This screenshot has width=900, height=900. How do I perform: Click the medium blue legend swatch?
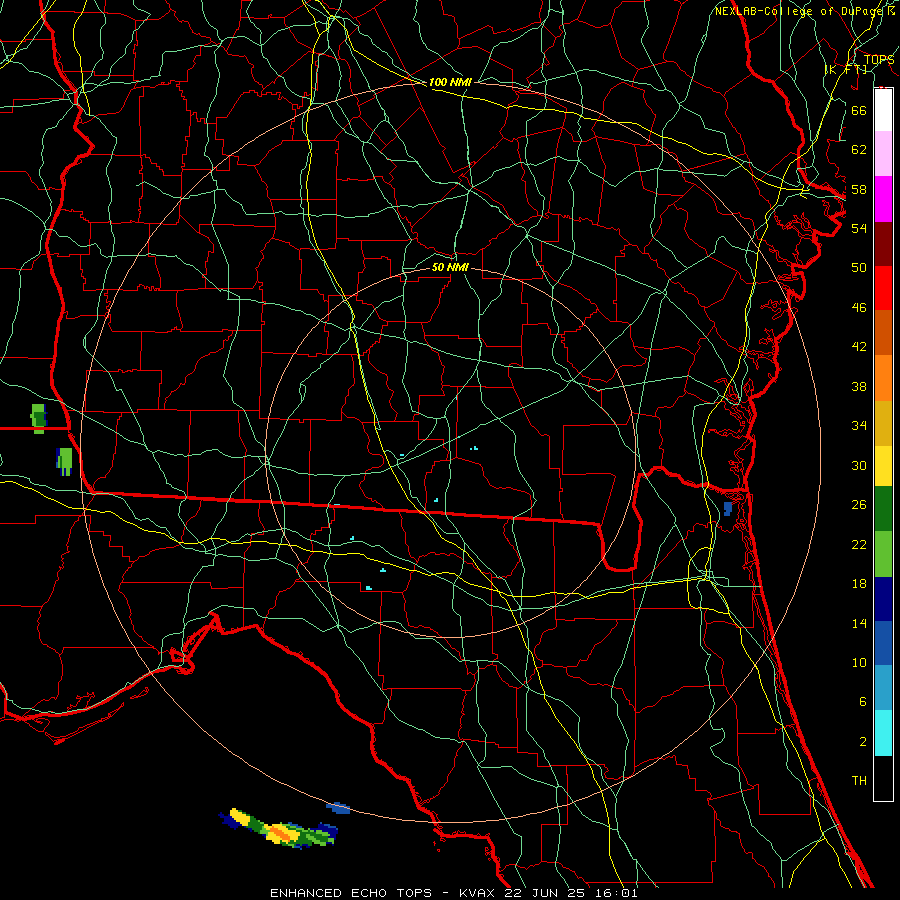[883, 643]
